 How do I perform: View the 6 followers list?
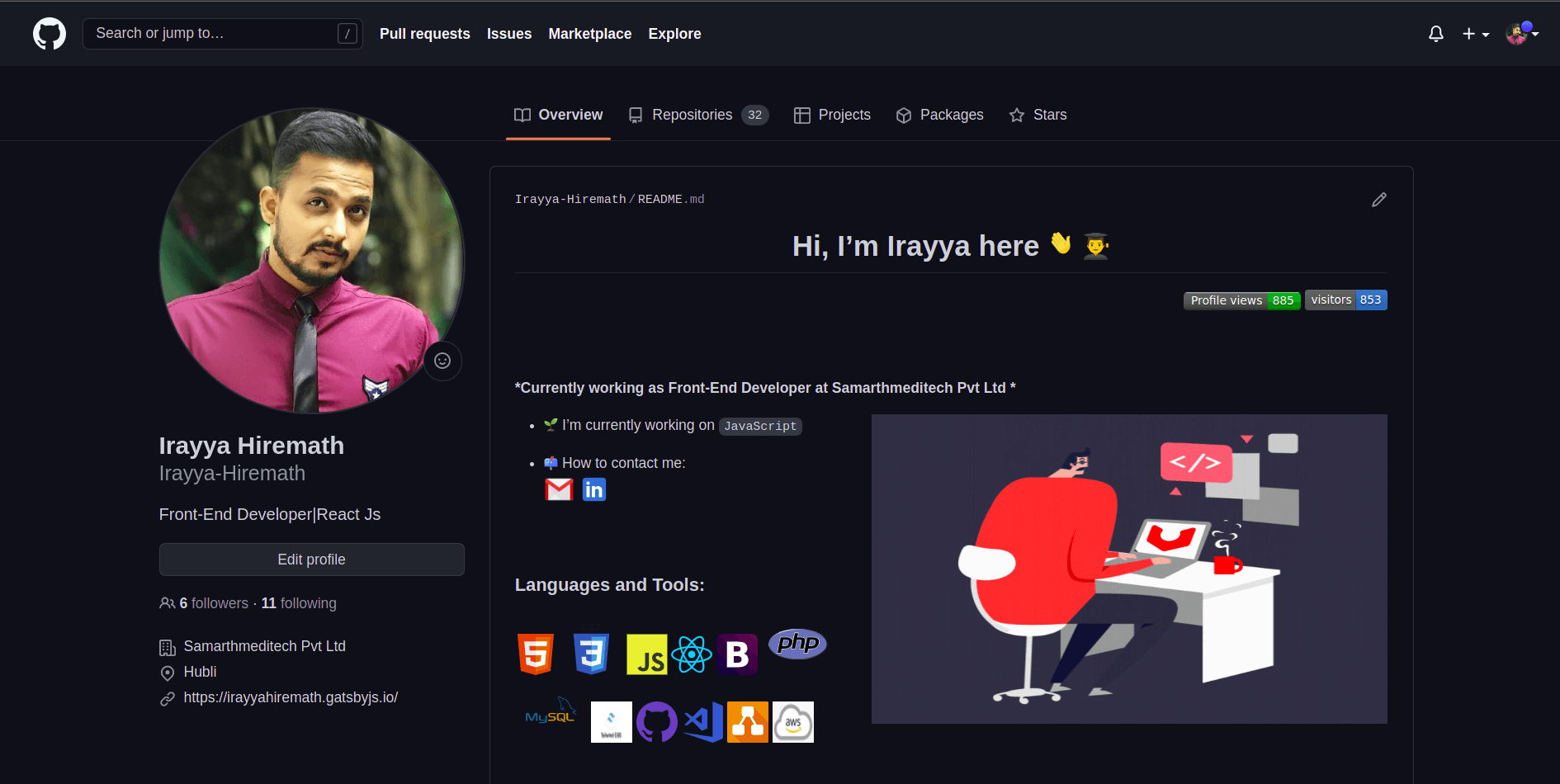(x=214, y=603)
